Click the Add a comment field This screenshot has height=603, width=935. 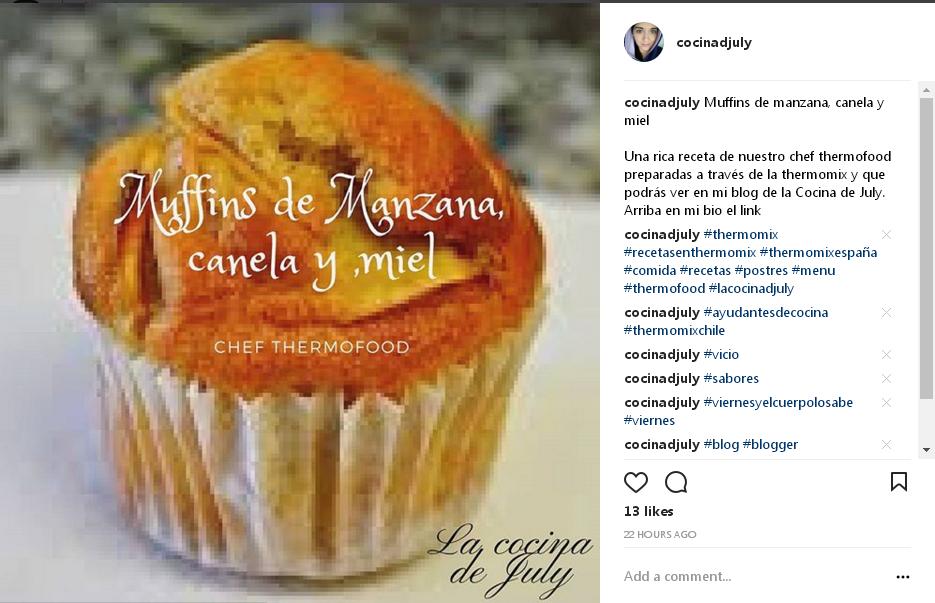[x=755, y=577]
